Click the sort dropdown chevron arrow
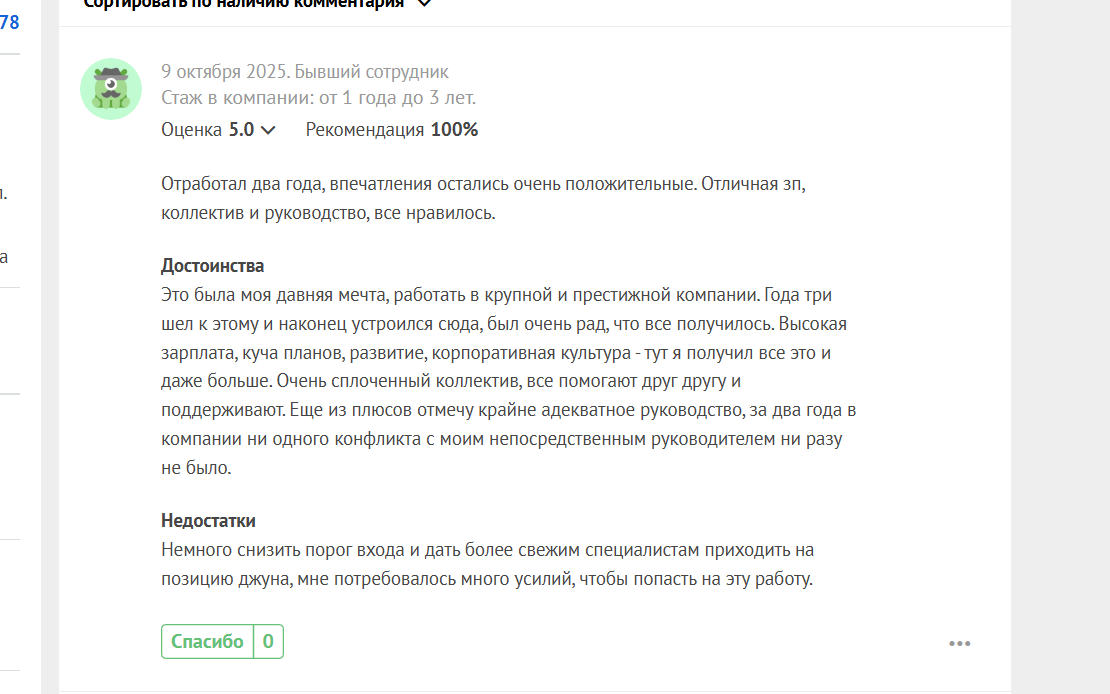This screenshot has width=1110, height=694. pos(424,4)
